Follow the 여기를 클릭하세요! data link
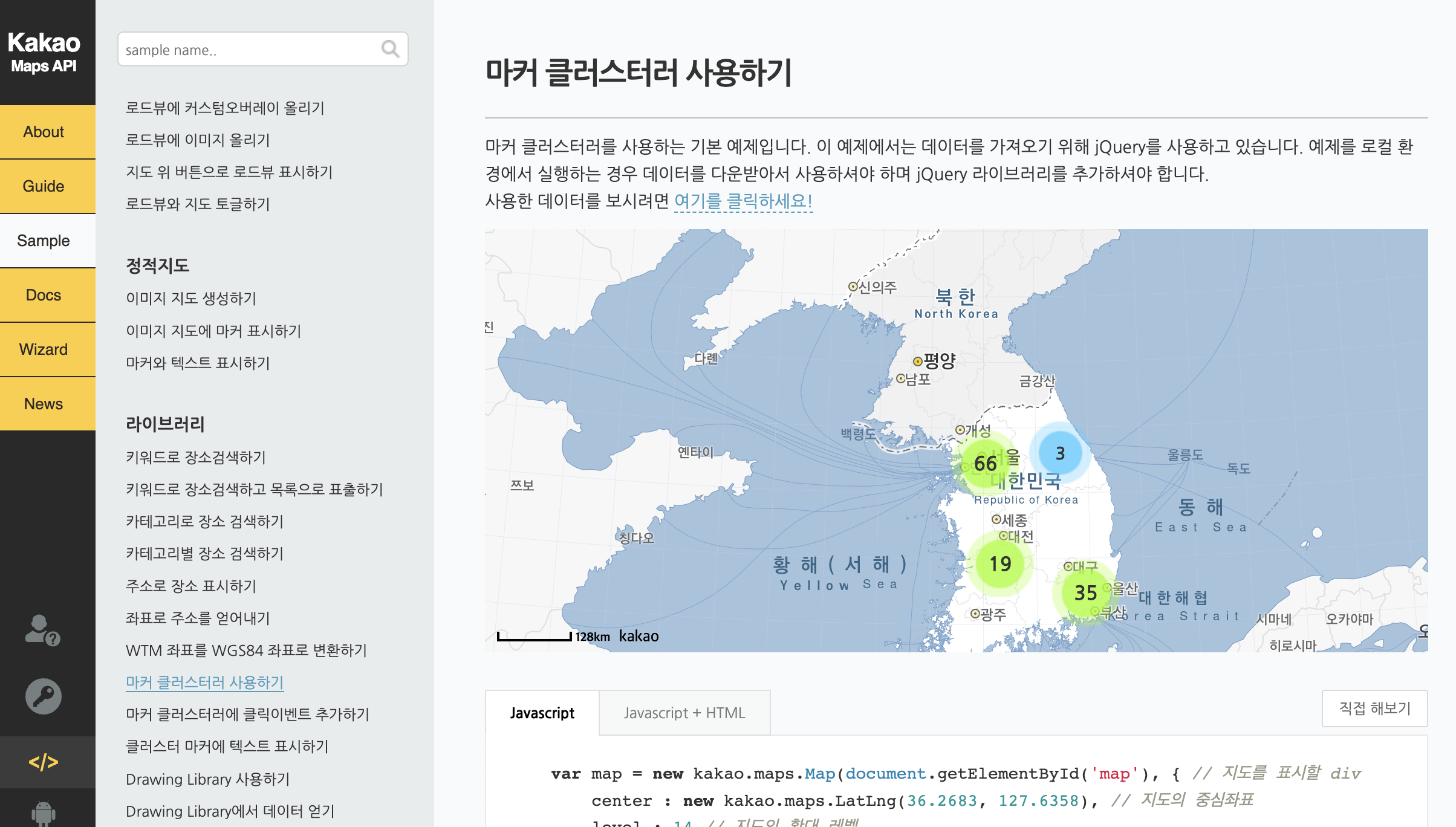Viewport: 1456px width, 827px height. coord(743,201)
